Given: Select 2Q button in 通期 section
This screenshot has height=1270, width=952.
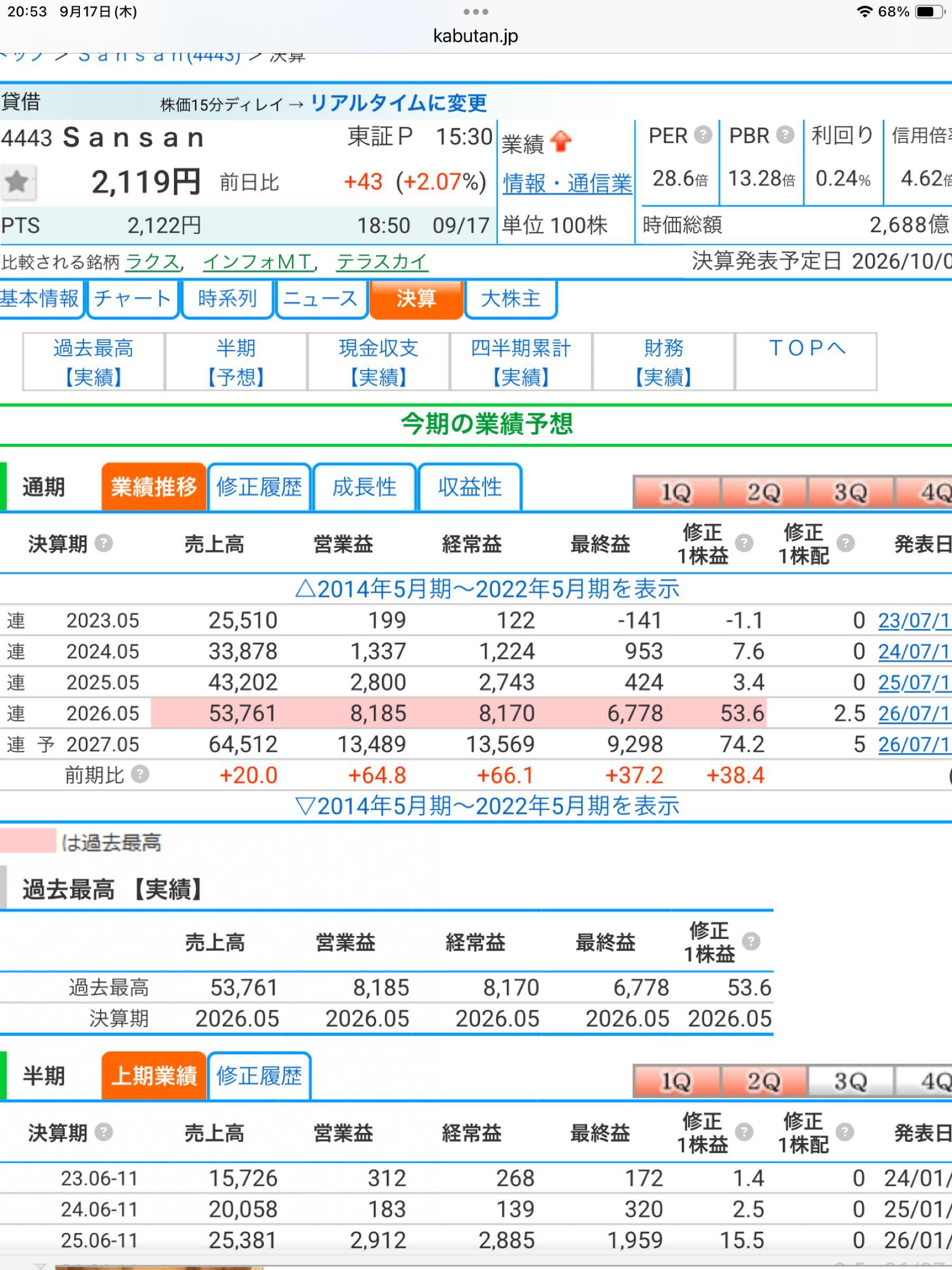Looking at the screenshot, I should pos(764,492).
